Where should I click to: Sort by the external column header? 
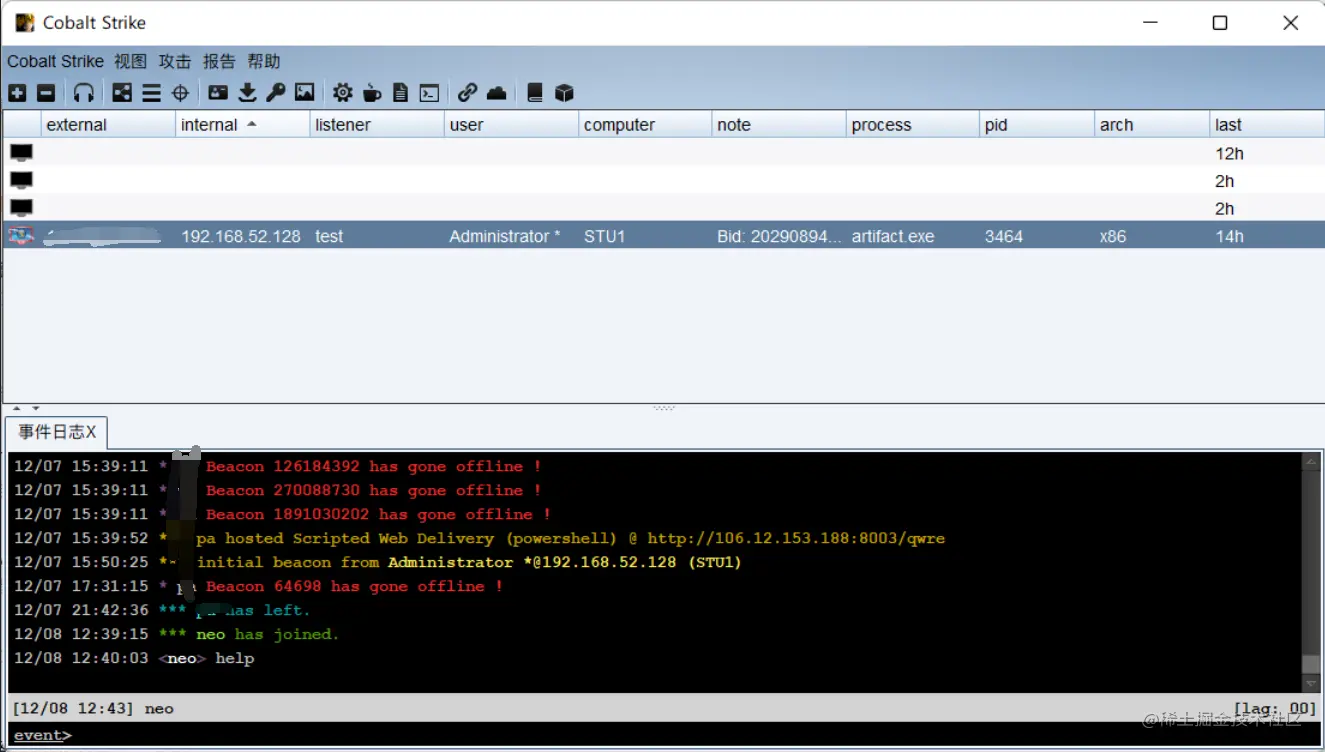coord(107,125)
